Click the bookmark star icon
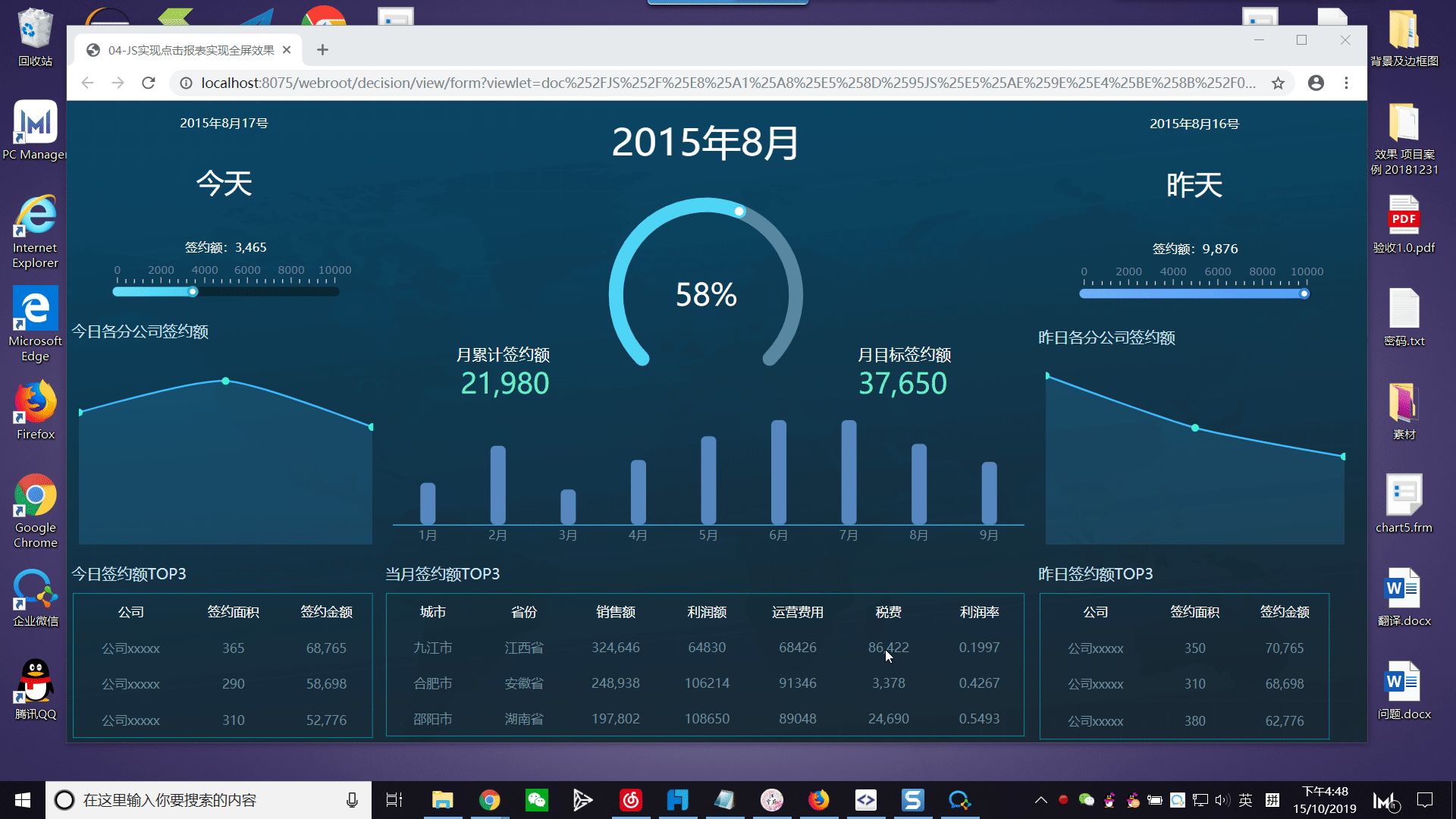 1278,83
